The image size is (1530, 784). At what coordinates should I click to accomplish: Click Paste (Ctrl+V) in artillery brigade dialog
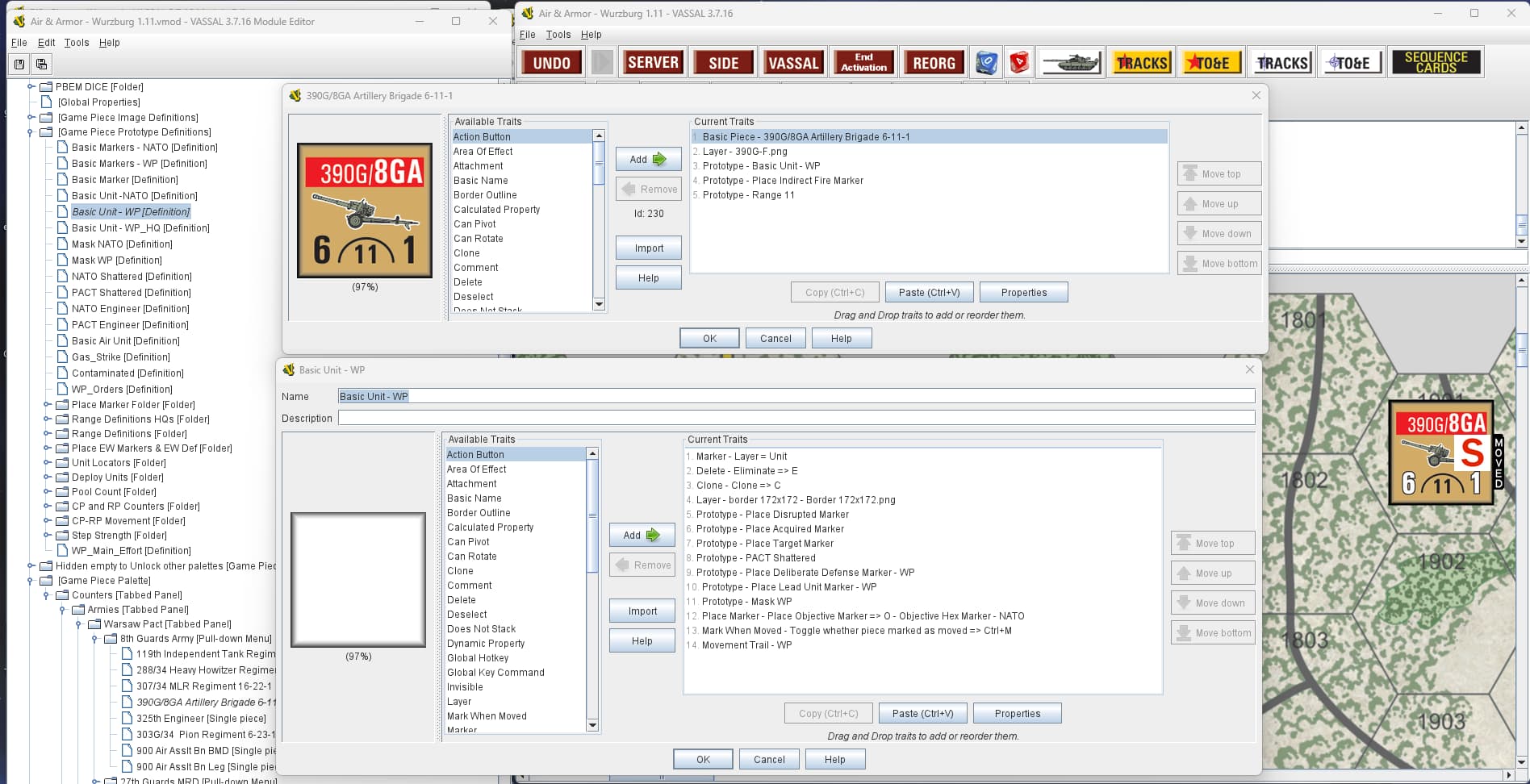[930, 293]
